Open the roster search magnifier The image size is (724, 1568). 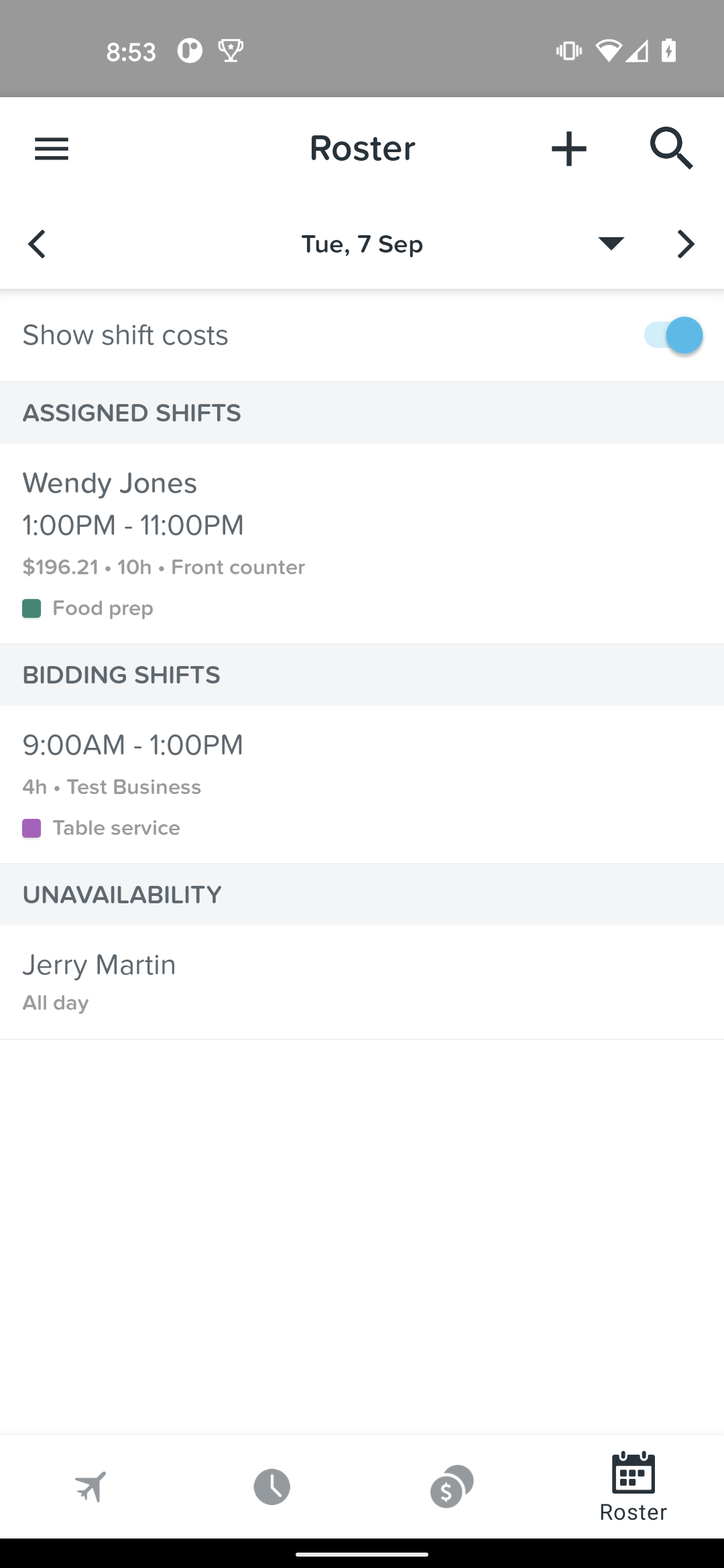click(671, 148)
